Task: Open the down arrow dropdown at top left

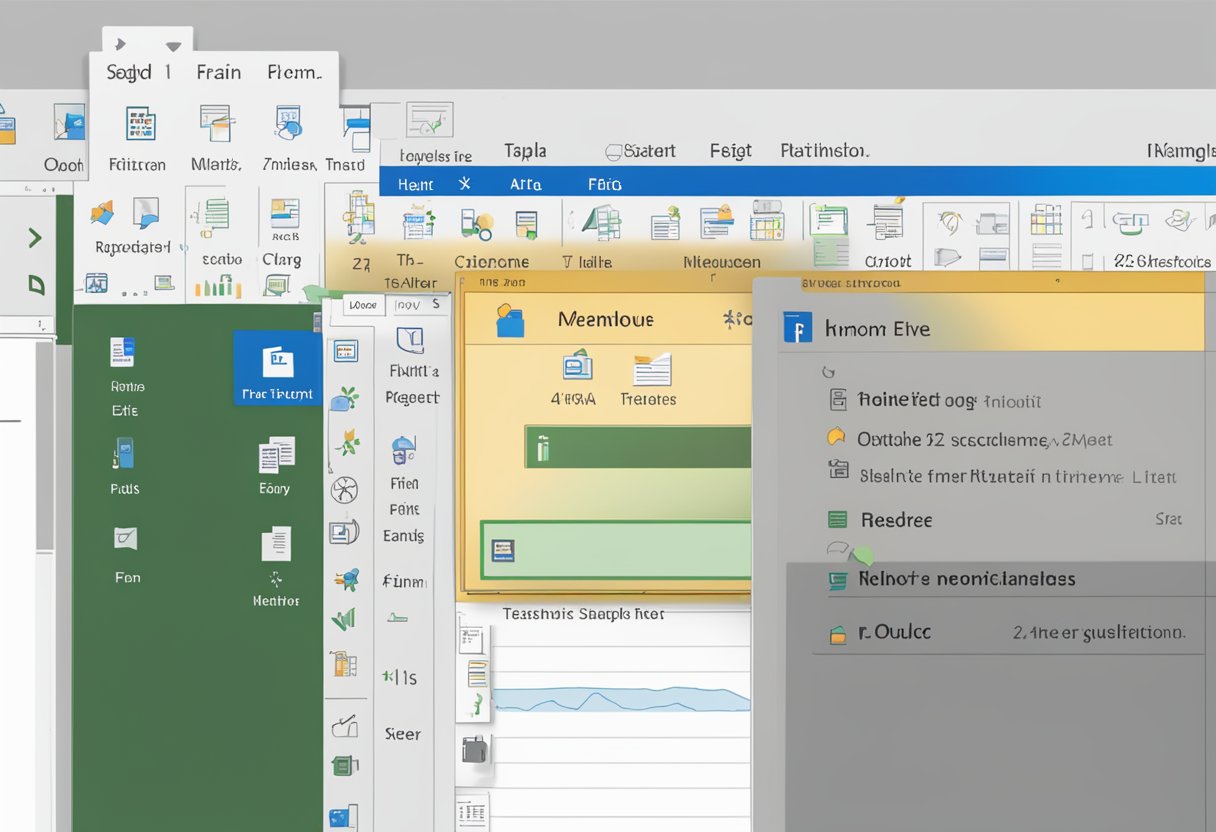Action: 173,46
